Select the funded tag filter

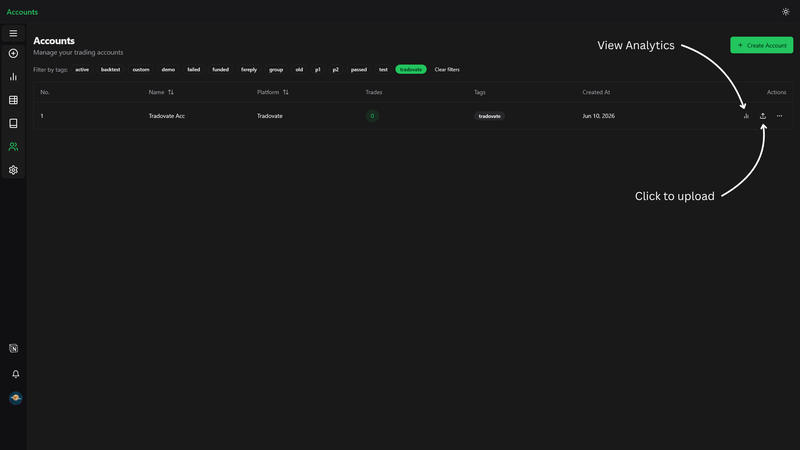[x=220, y=69]
